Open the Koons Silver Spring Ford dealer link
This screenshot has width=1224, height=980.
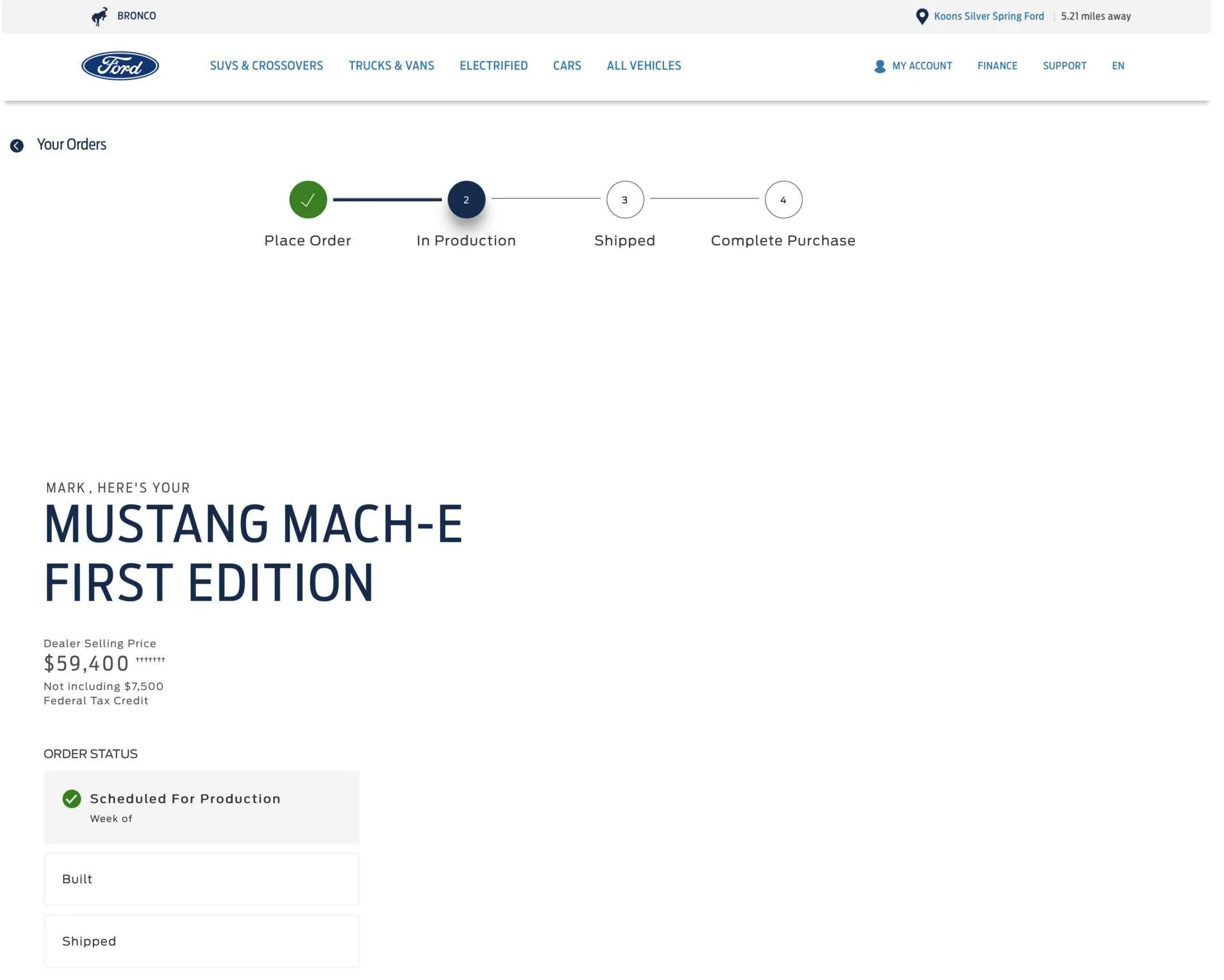[989, 16]
